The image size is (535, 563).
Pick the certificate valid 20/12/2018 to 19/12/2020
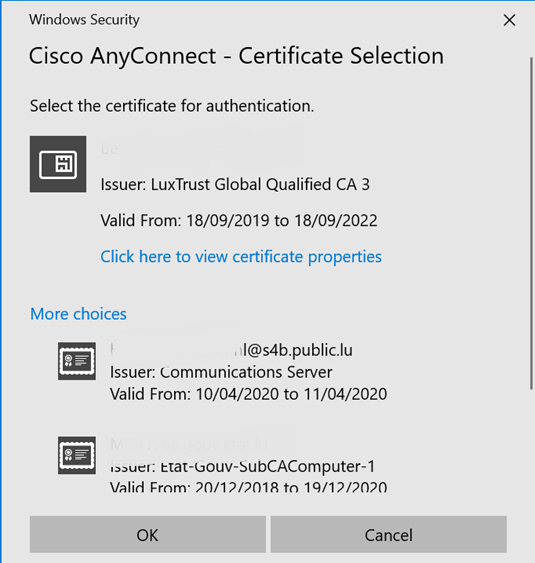click(x=248, y=487)
